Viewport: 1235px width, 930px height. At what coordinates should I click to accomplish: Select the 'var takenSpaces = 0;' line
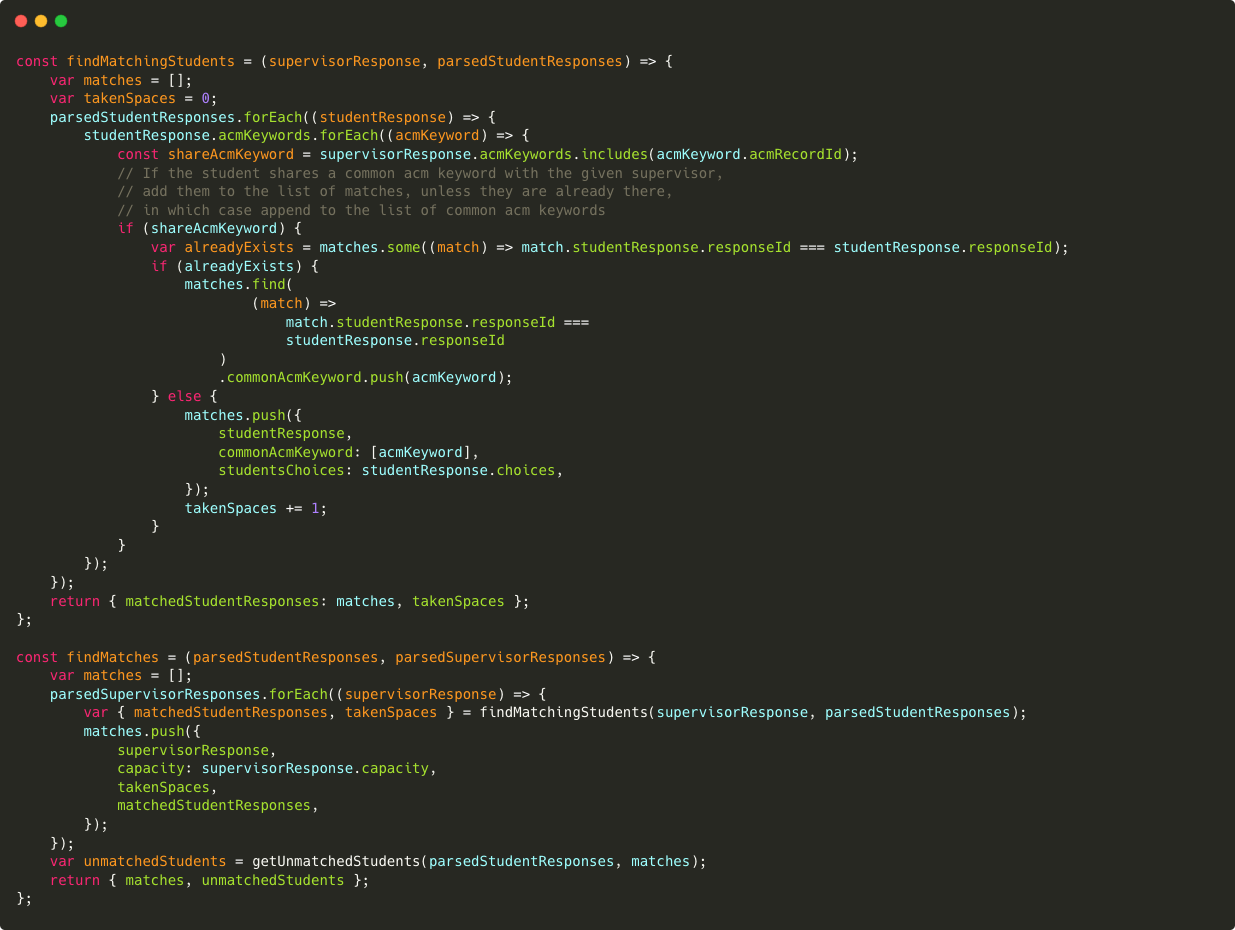coord(134,98)
